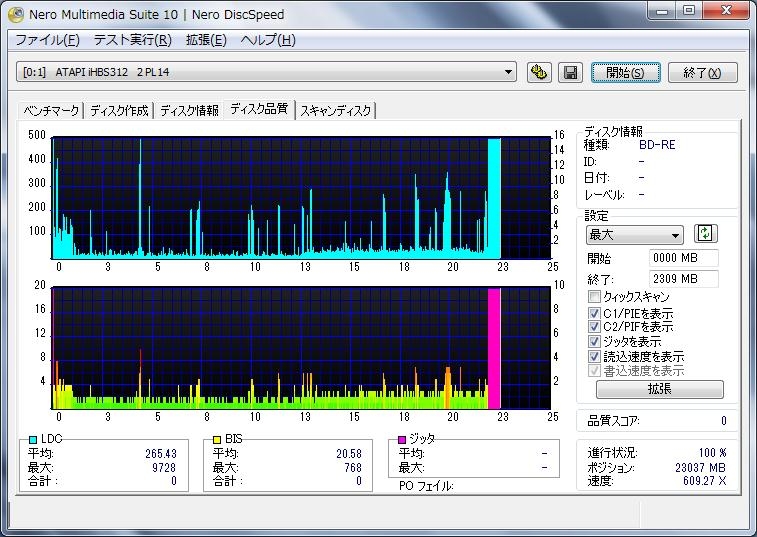Open the drive selection dropdown ATAPI iHBS312
Screen dimensions: 757x537
[x=266, y=72]
